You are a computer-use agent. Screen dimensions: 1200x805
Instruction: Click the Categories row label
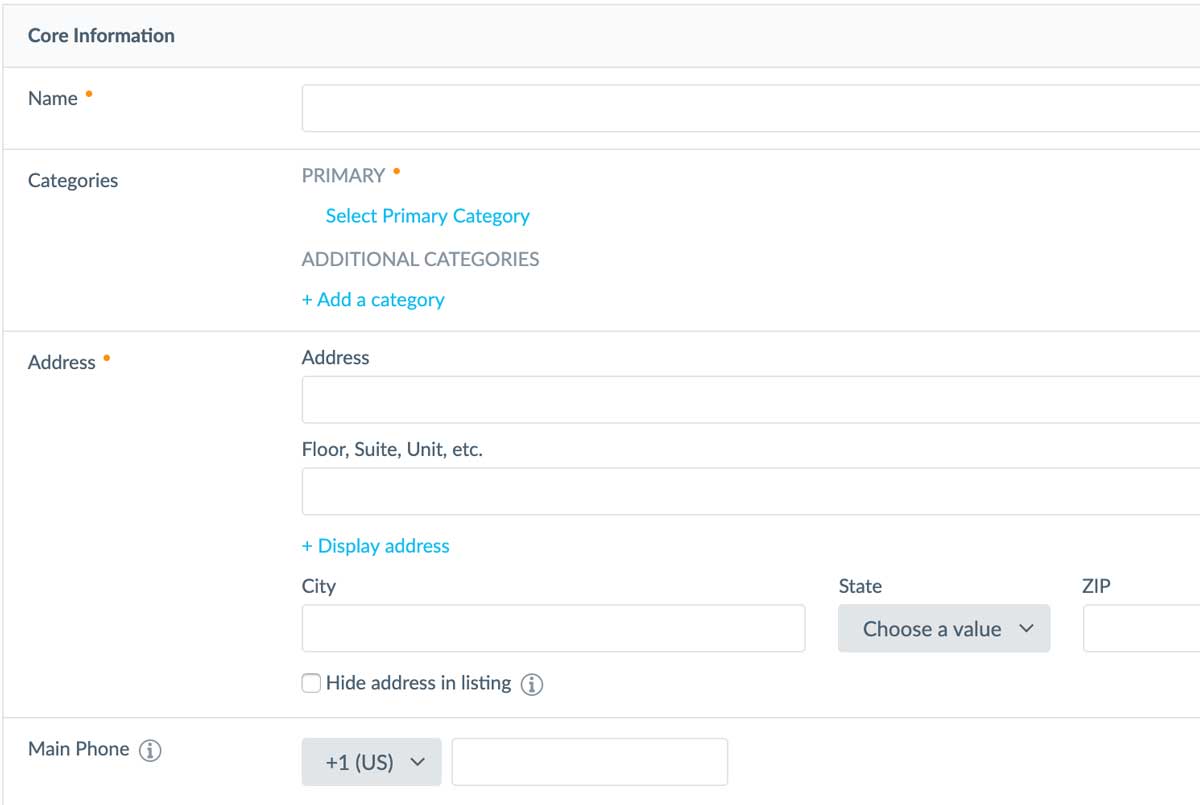coord(73,181)
